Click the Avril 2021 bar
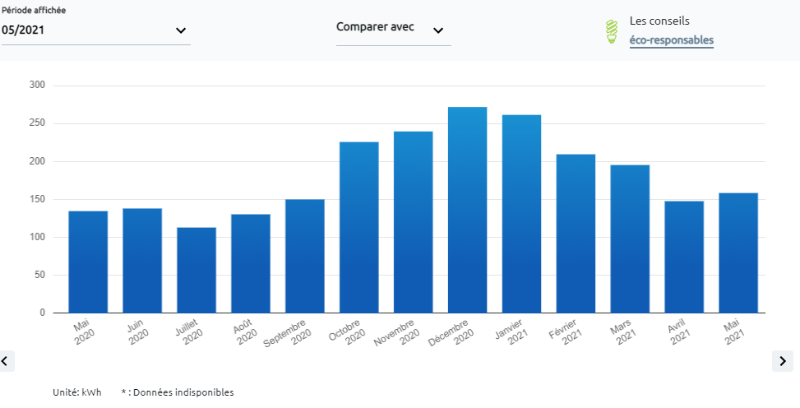Screen dimensions: 800x408 point(684,257)
